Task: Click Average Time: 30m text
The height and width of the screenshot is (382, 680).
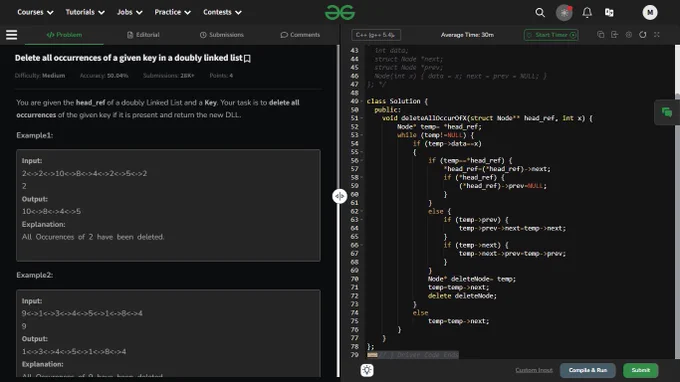Action: click(x=467, y=35)
